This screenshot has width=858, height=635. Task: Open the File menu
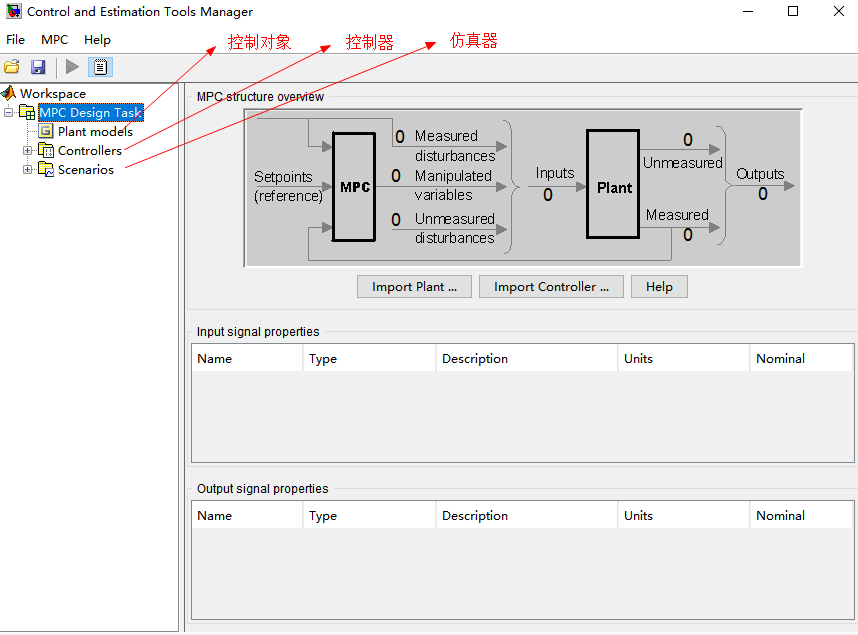click(15, 40)
